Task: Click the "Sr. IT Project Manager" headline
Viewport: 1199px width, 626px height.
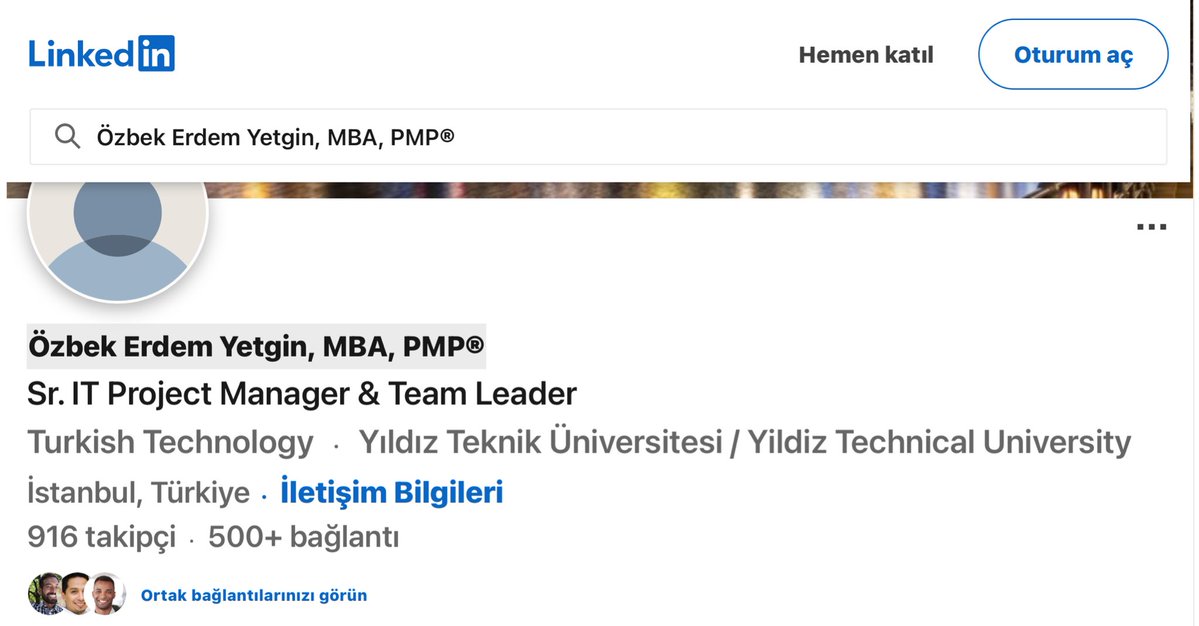Action: [x=302, y=394]
